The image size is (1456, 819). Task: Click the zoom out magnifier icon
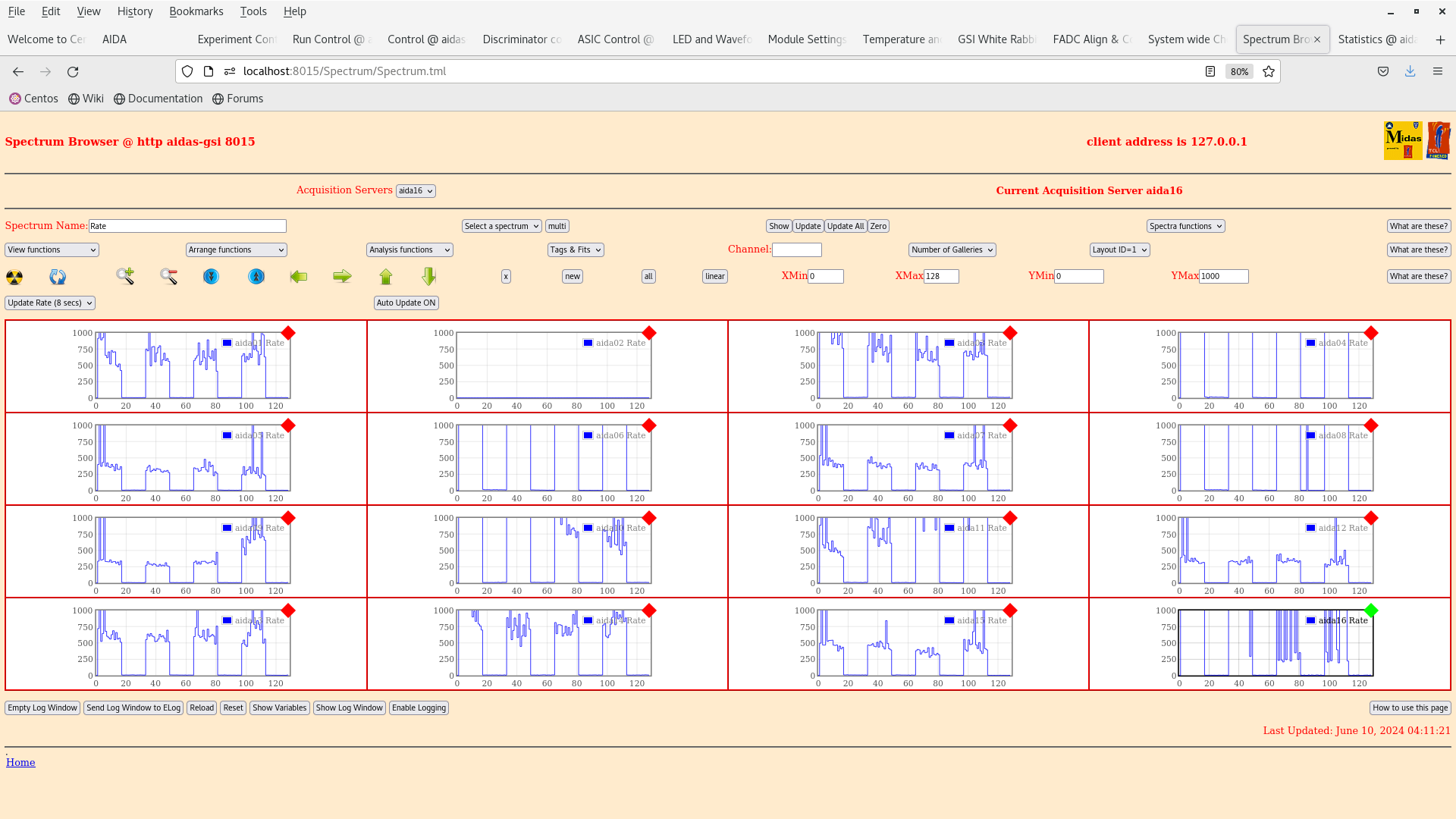pyautogui.click(x=168, y=276)
